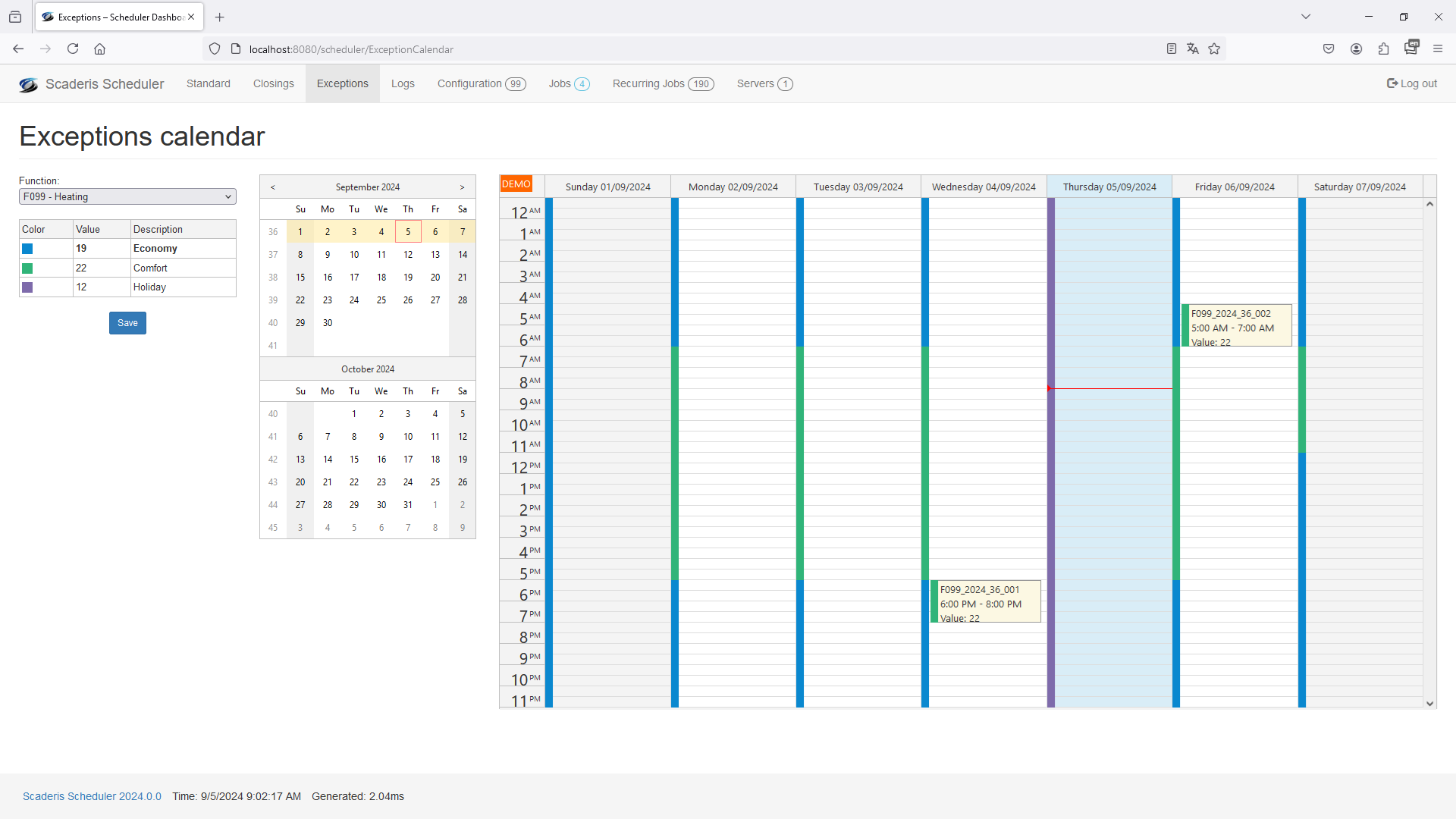This screenshot has width=1456, height=819.
Task: Open the Closings tab
Action: (273, 83)
